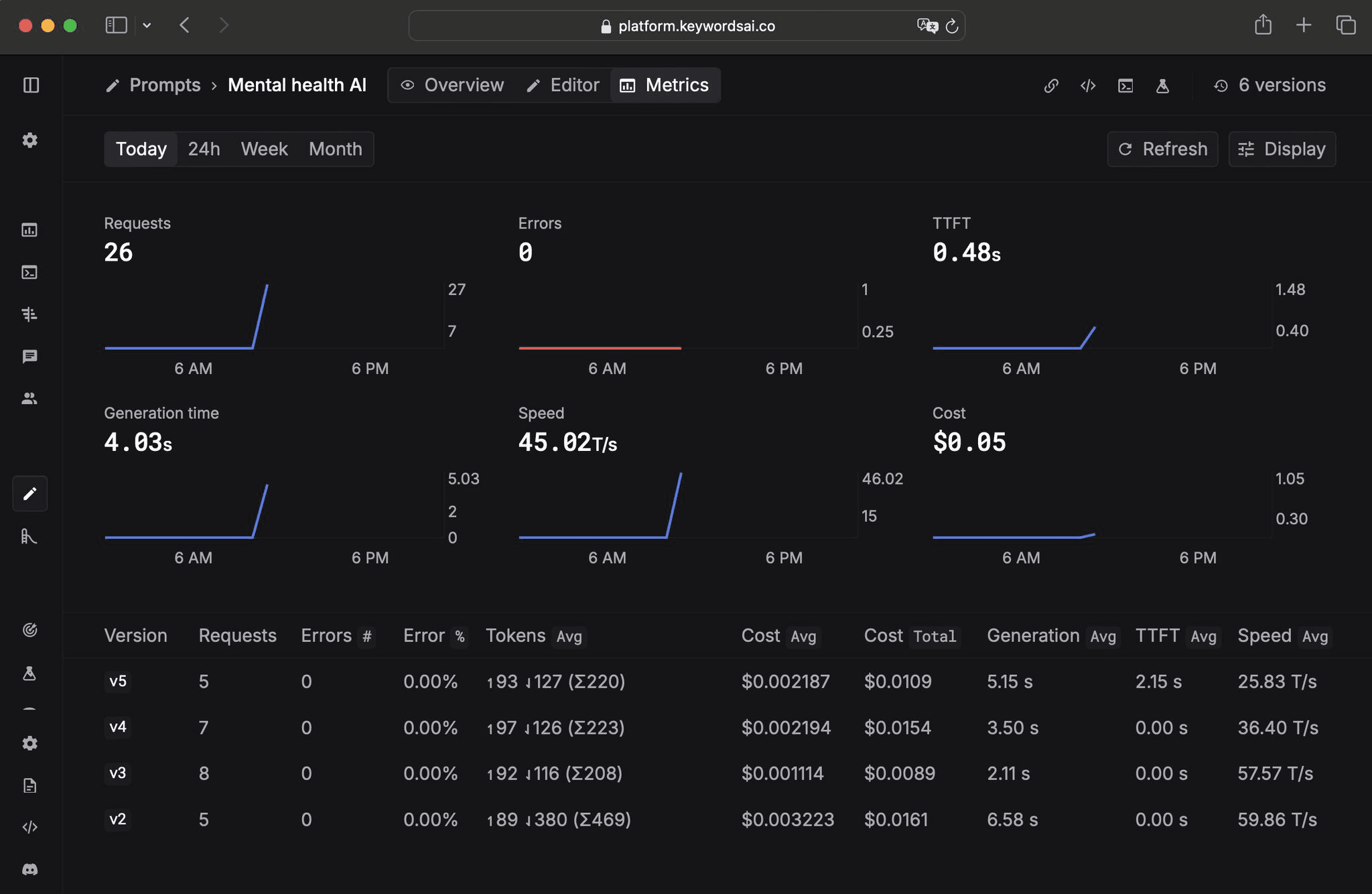Go to Prompts breadcrumb link
This screenshot has height=894, width=1372.
(x=164, y=85)
